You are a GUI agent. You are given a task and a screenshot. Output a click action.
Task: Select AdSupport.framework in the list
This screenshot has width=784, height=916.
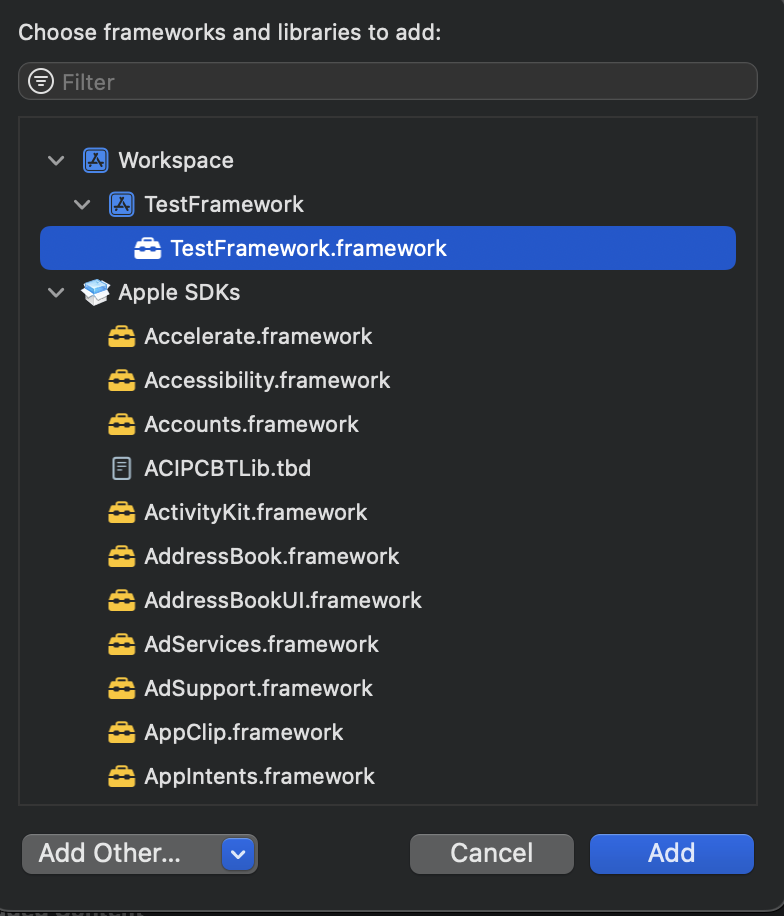coord(258,688)
